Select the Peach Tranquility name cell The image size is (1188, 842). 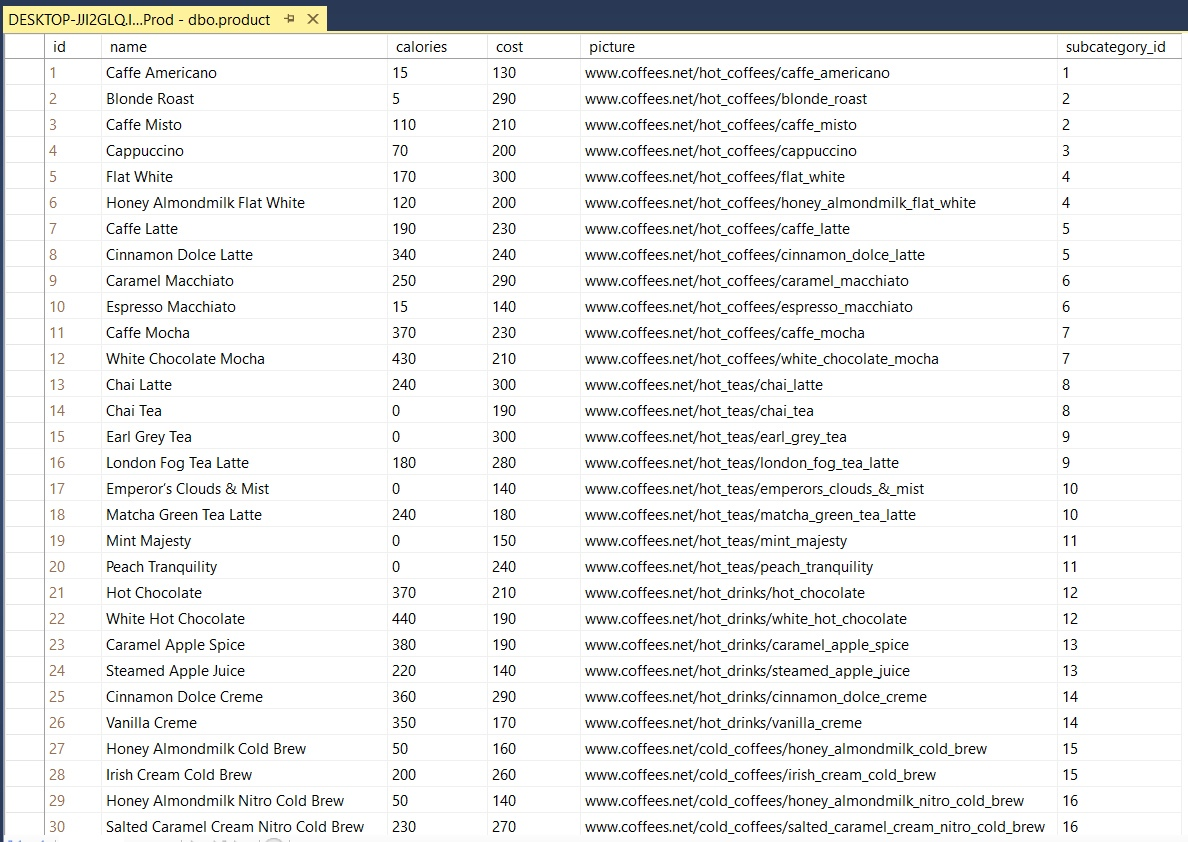click(x=244, y=567)
